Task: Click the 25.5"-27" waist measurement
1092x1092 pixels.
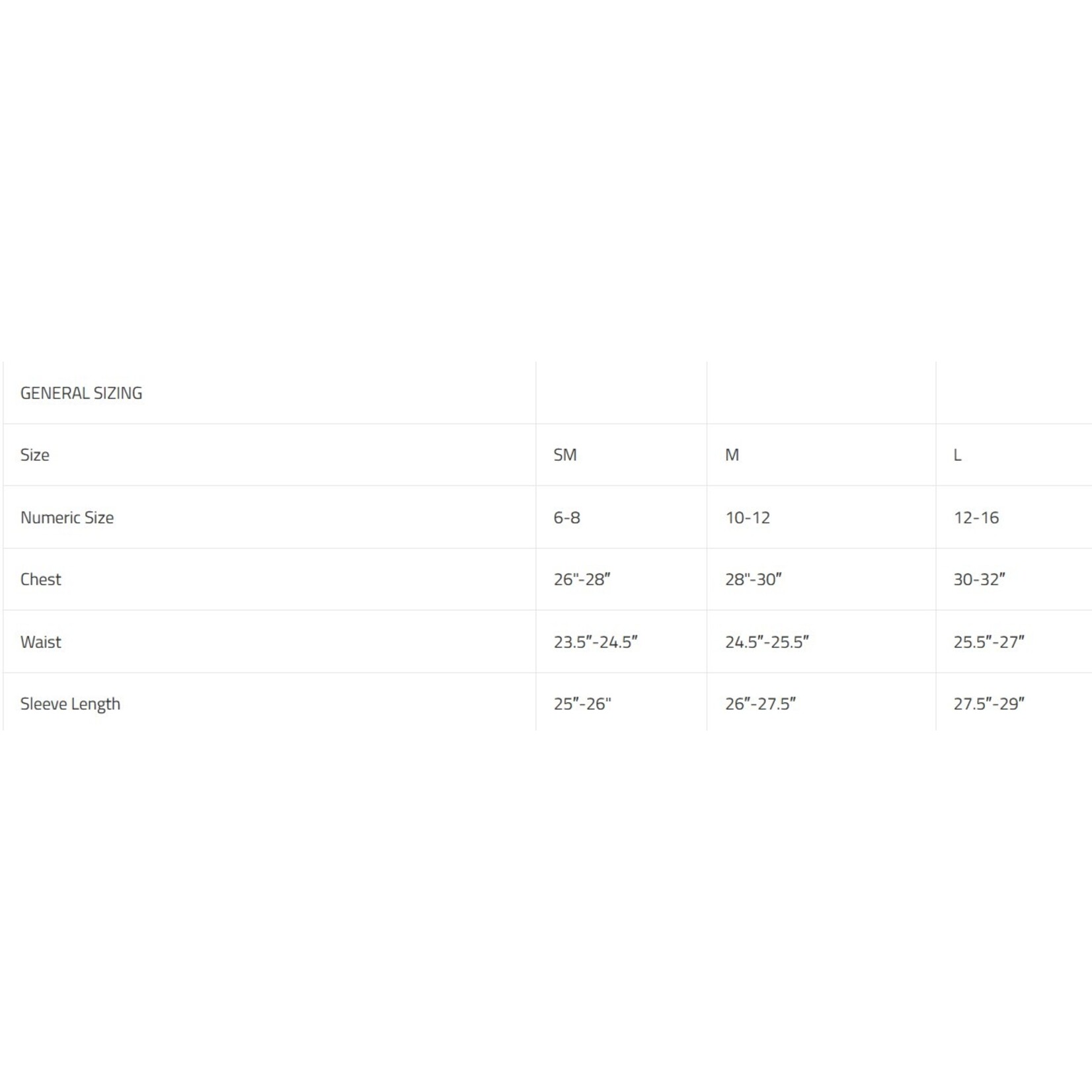Action: (988, 642)
